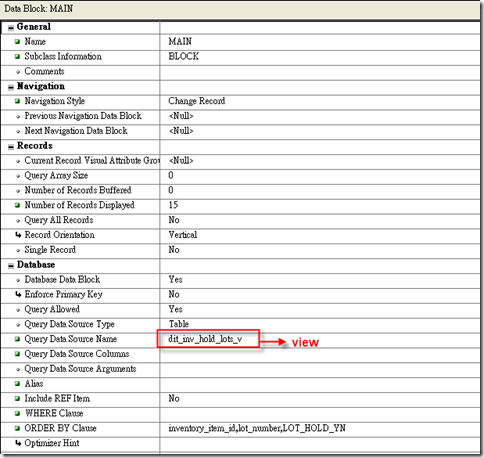Open the Previous Navigation Data Block value
The width and height of the screenshot is (484, 458).
tap(320, 116)
